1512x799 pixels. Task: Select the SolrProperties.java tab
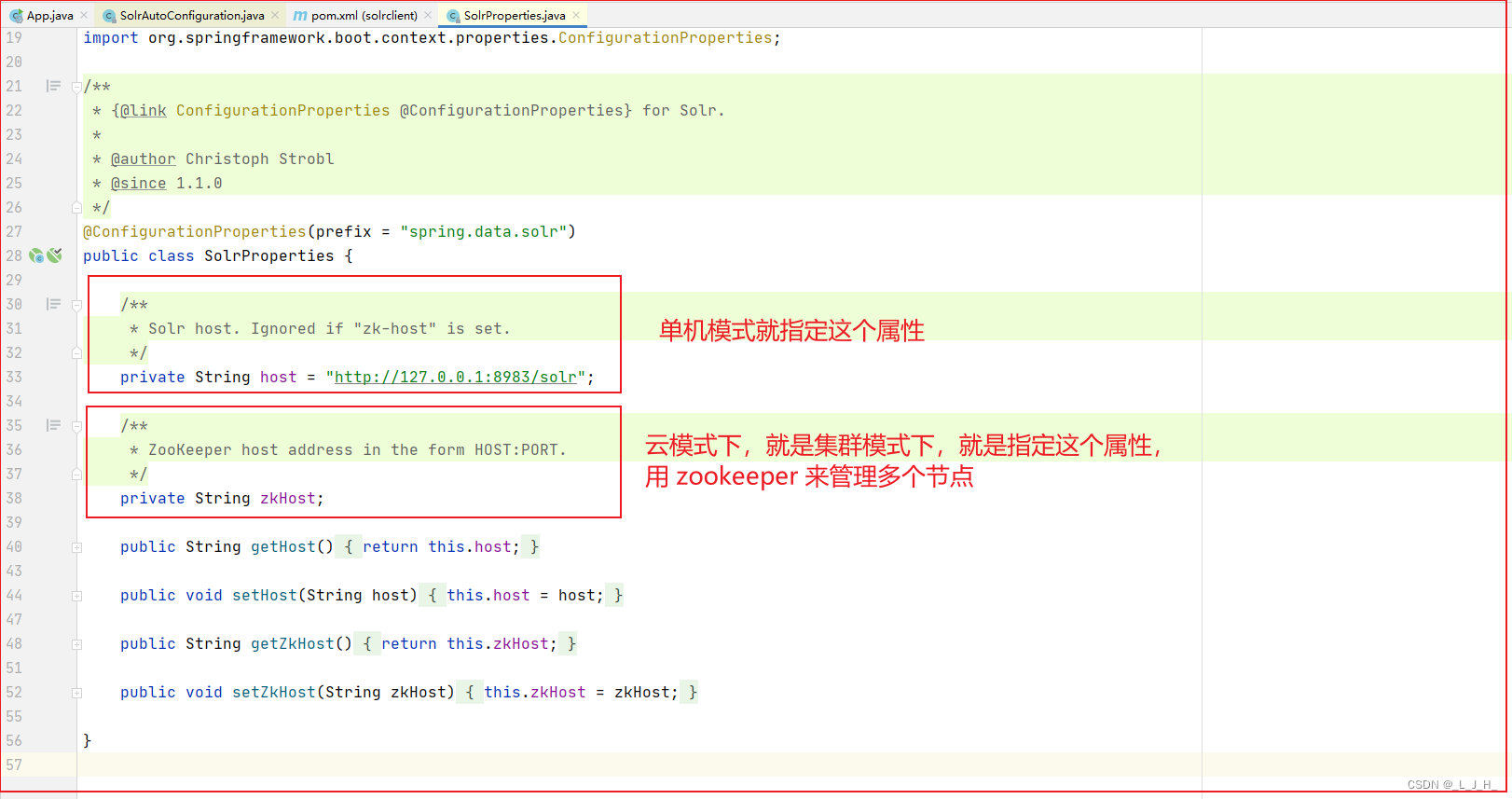[x=515, y=15]
